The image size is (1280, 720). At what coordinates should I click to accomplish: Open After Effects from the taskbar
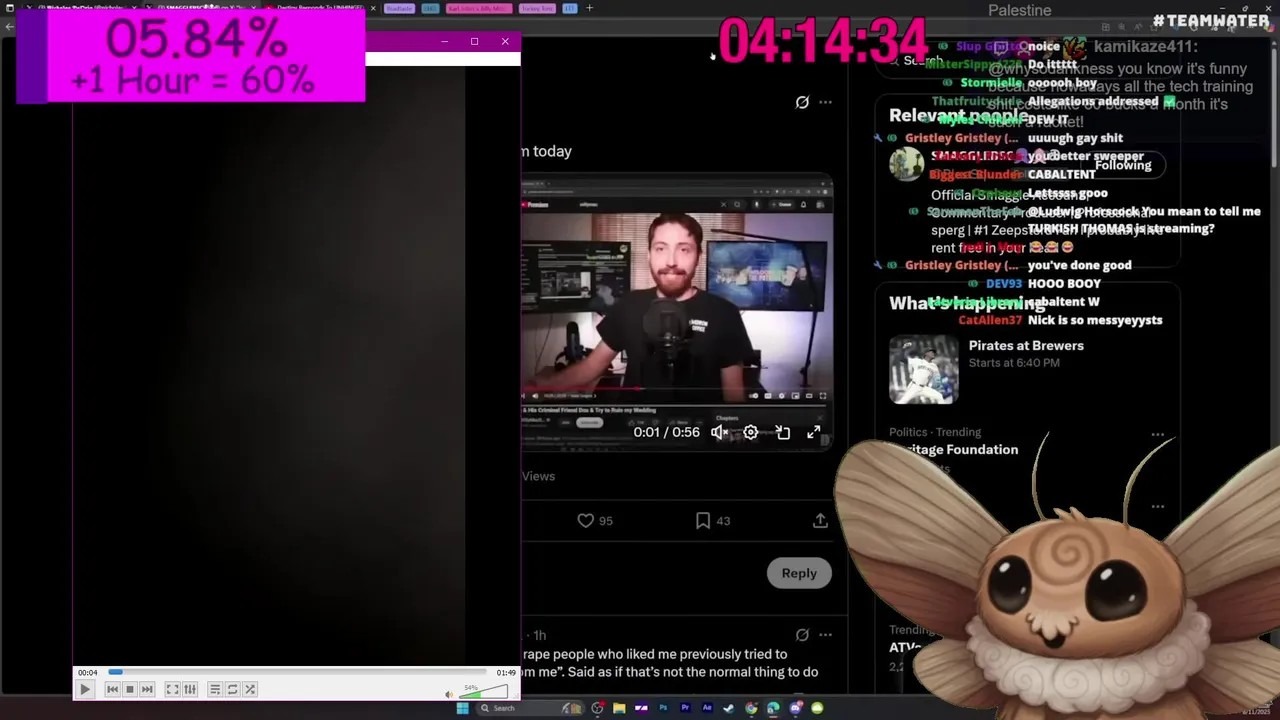click(x=707, y=708)
